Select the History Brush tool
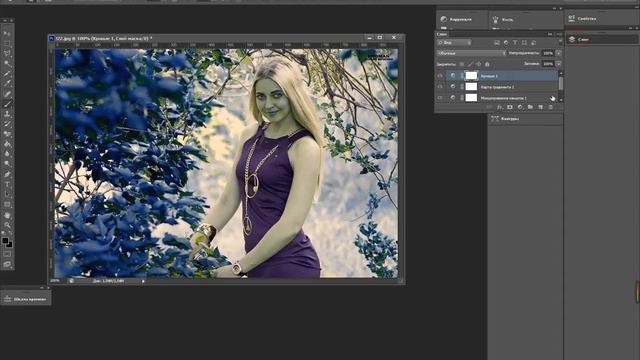Image resolution: width=640 pixels, height=360 pixels. (7, 124)
